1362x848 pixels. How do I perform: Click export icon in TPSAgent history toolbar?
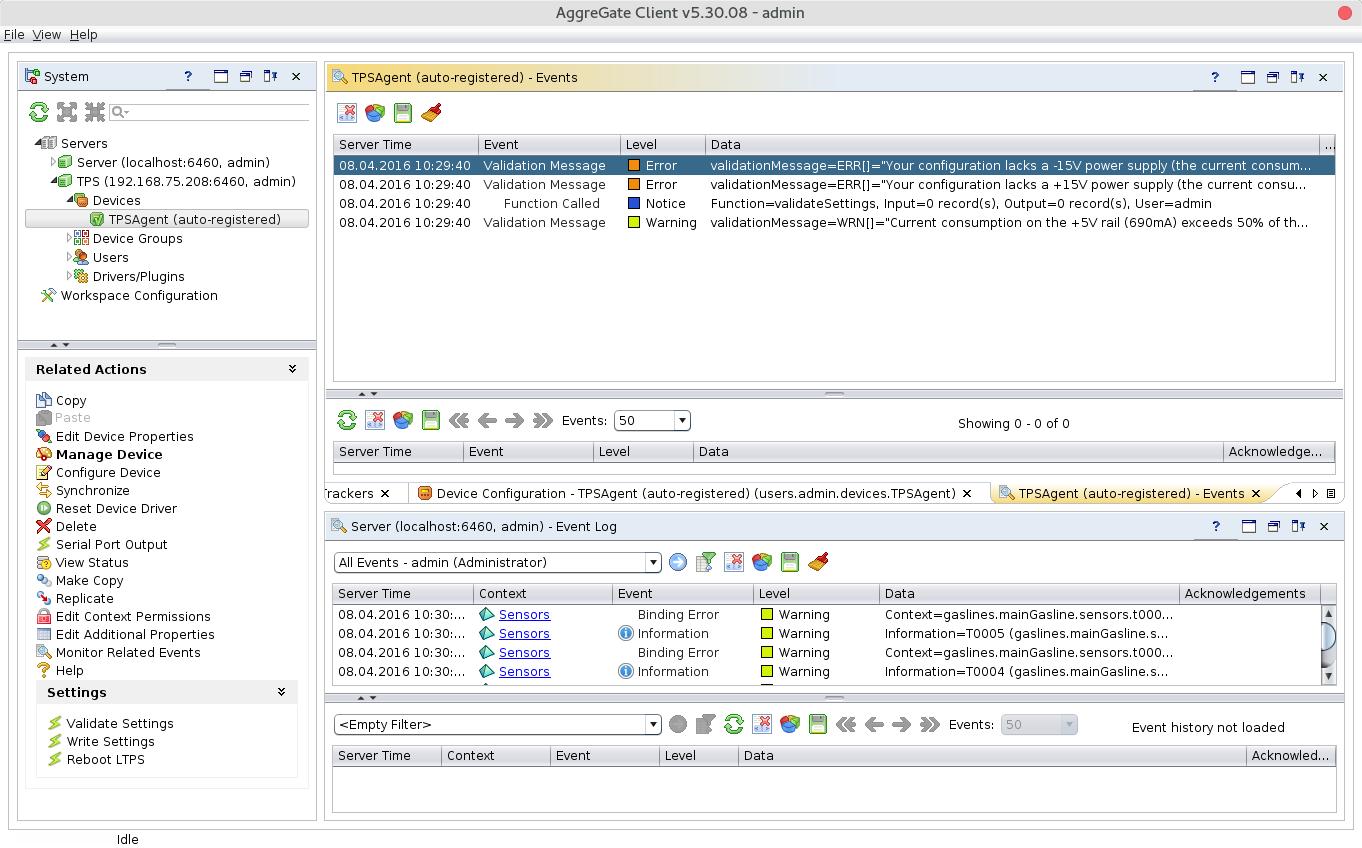pyautogui.click(x=431, y=420)
